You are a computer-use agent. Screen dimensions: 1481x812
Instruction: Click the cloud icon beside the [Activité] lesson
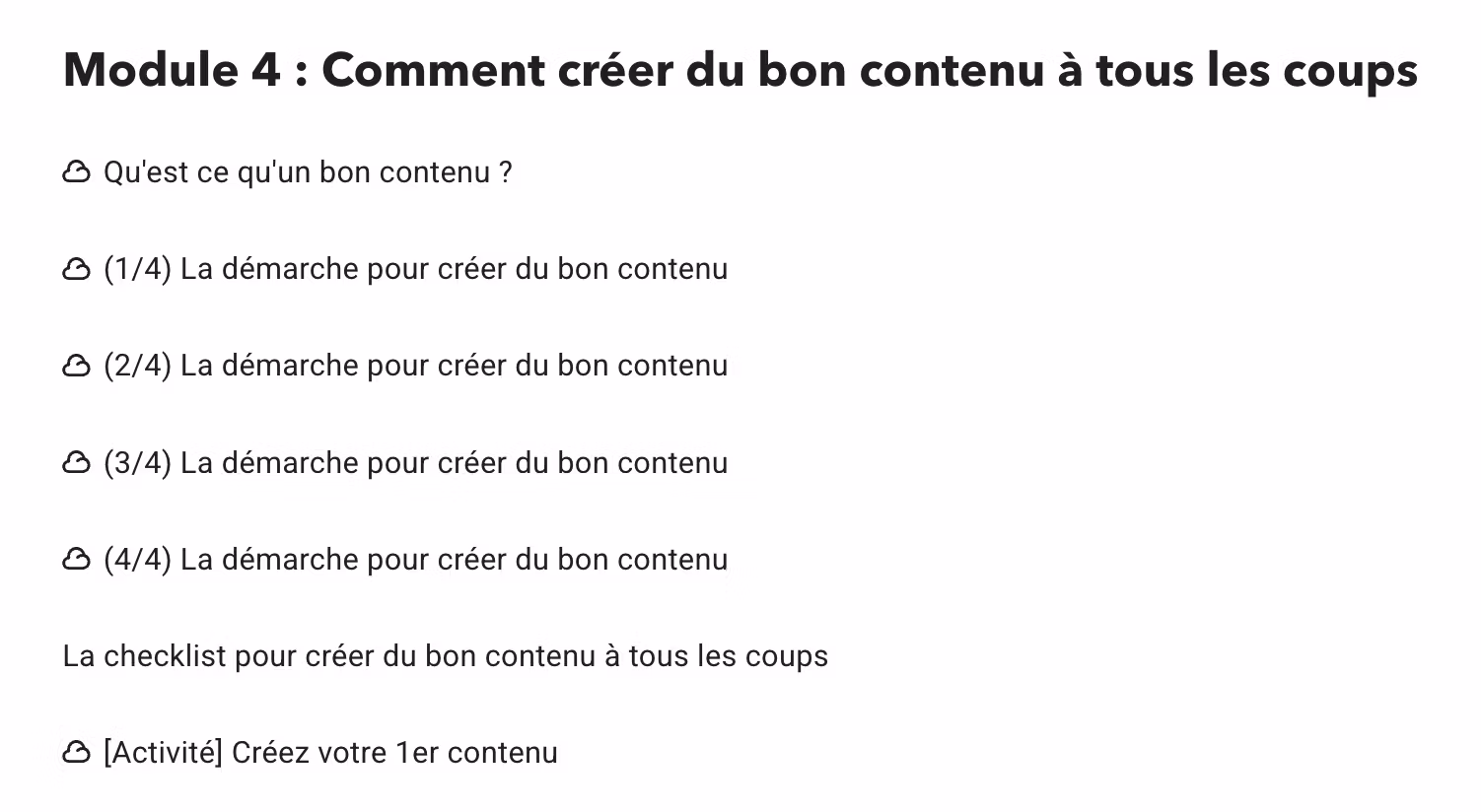[x=76, y=753]
